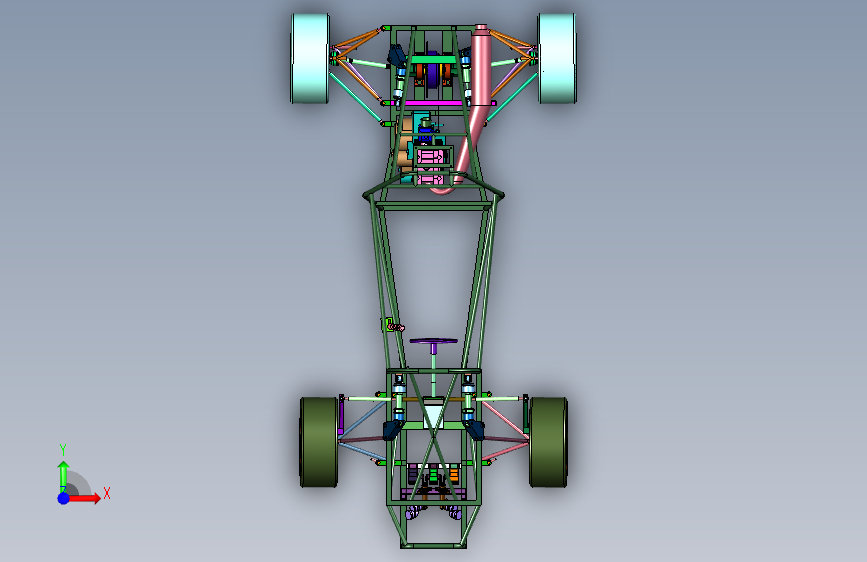Image resolution: width=867 pixels, height=562 pixels.
Task: Select the pale cyan wheel on the right
Action: [557, 59]
